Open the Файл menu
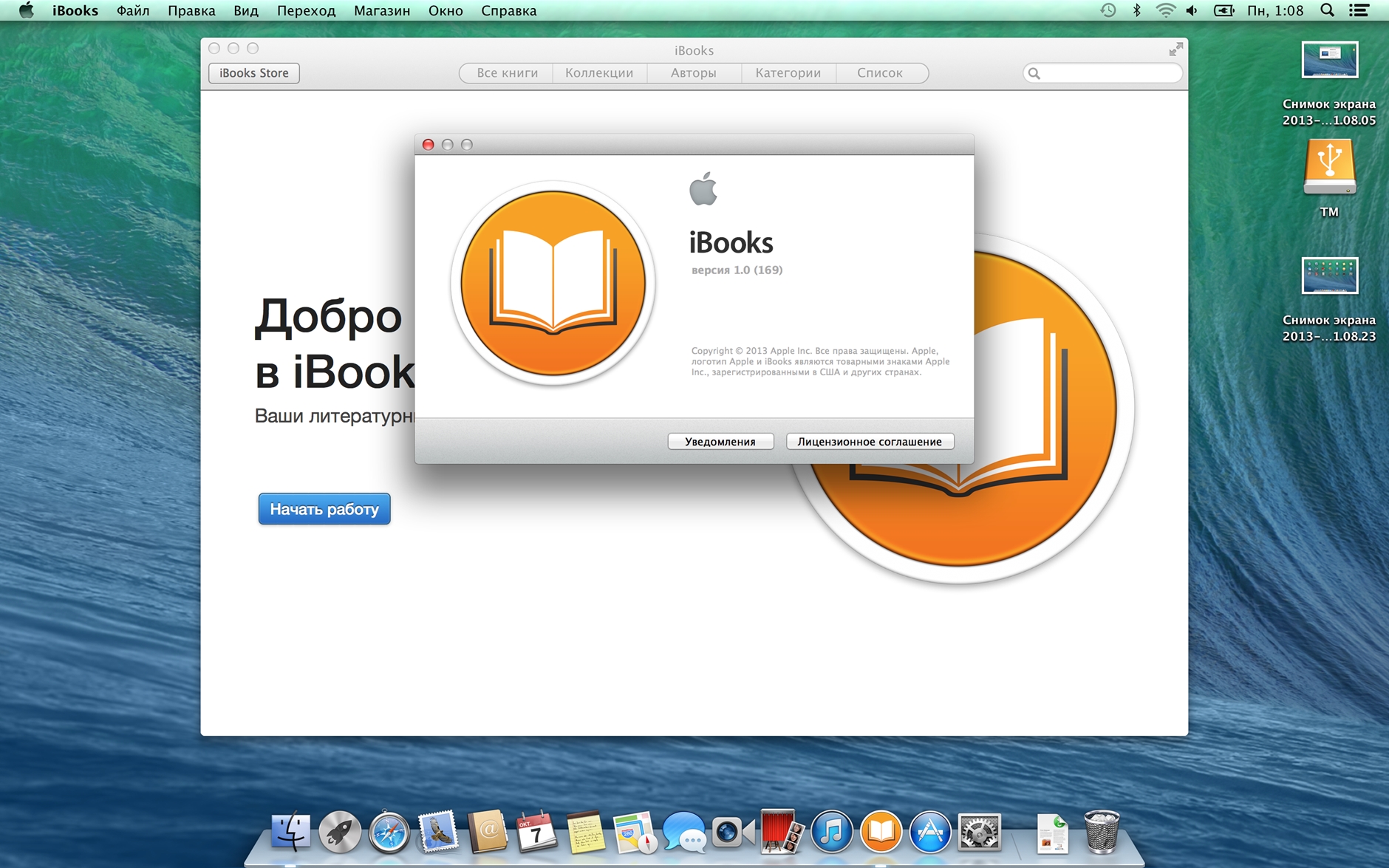 click(x=133, y=10)
